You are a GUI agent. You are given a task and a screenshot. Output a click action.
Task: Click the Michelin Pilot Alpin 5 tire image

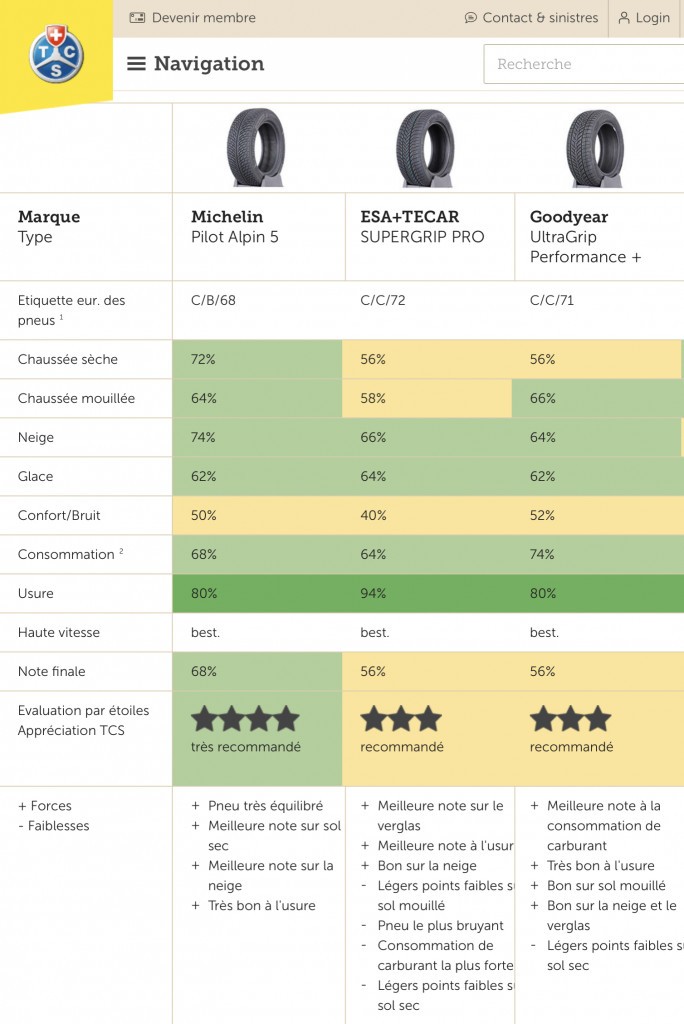(256, 148)
